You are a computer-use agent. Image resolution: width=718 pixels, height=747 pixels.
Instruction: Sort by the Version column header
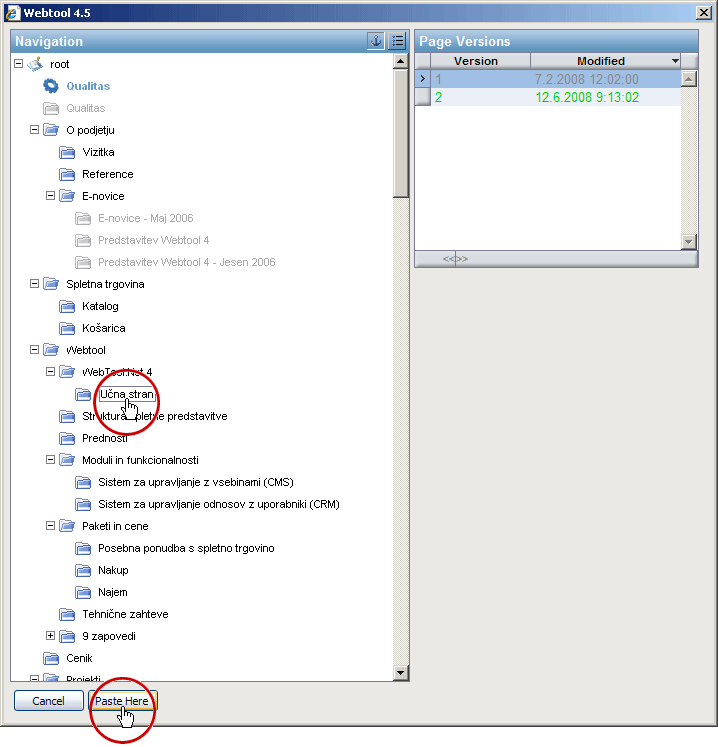(x=475, y=61)
